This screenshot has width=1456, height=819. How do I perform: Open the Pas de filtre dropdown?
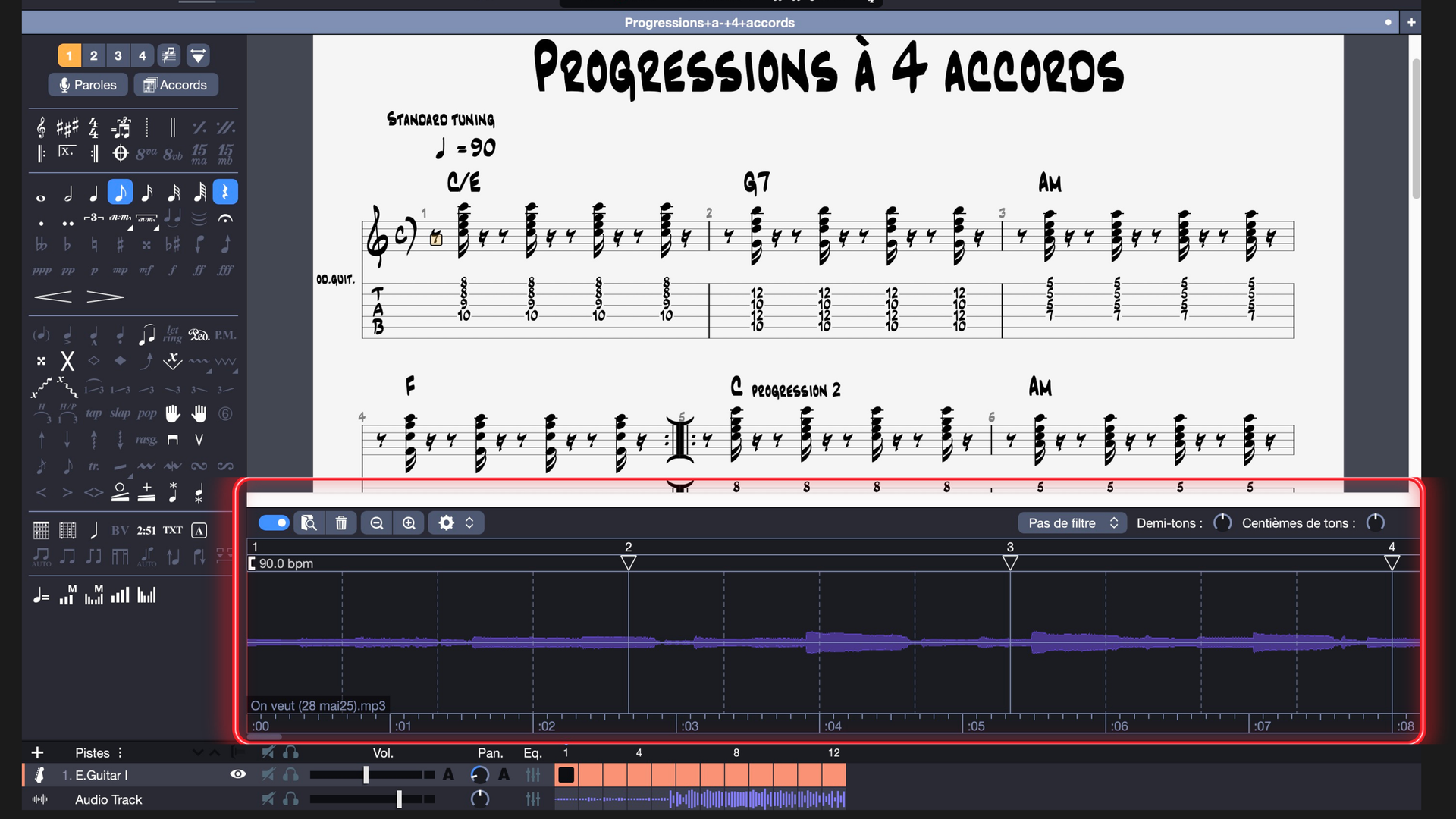pyautogui.click(x=1072, y=523)
